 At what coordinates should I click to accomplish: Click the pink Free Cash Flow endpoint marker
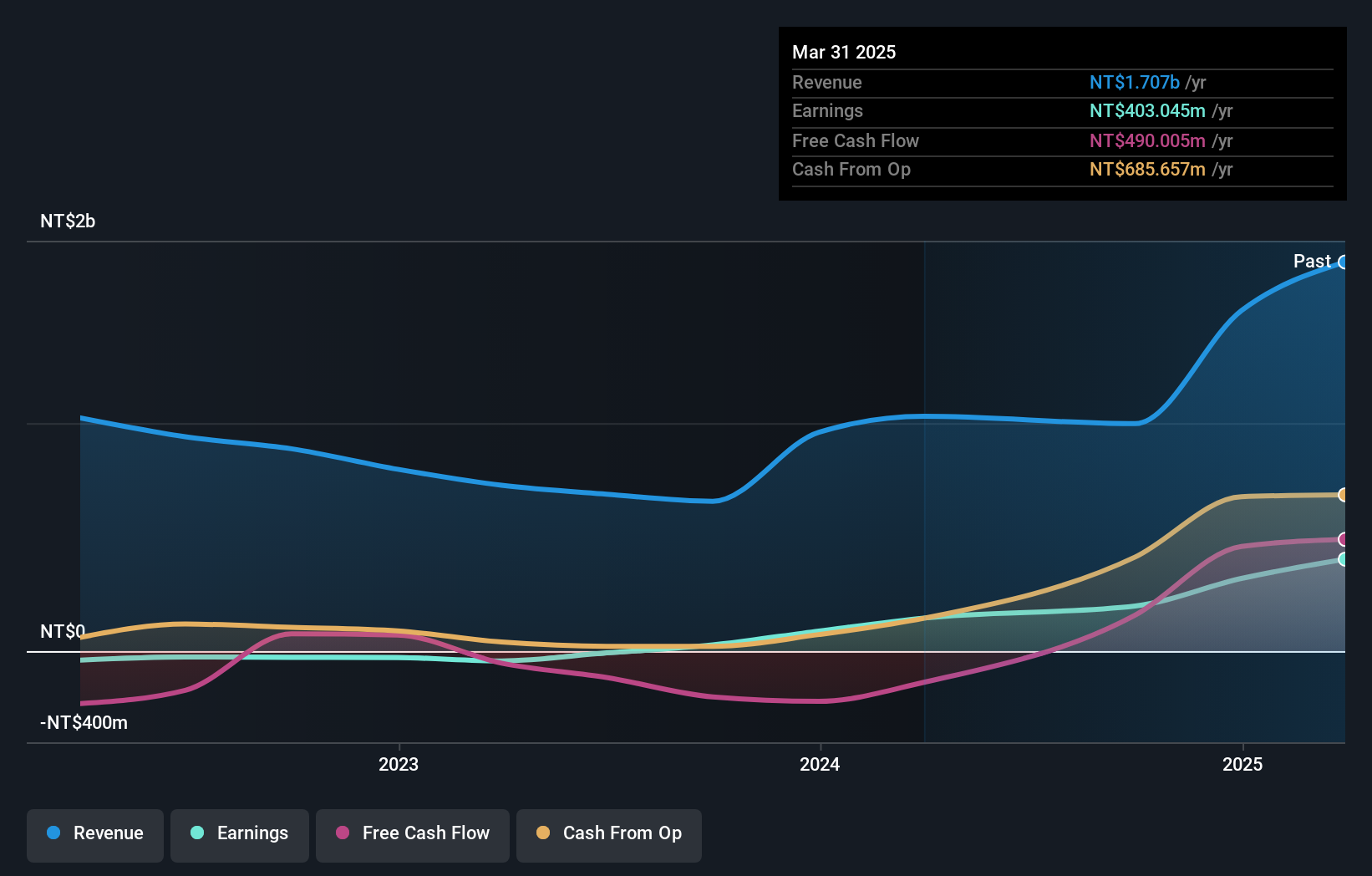pos(1343,539)
